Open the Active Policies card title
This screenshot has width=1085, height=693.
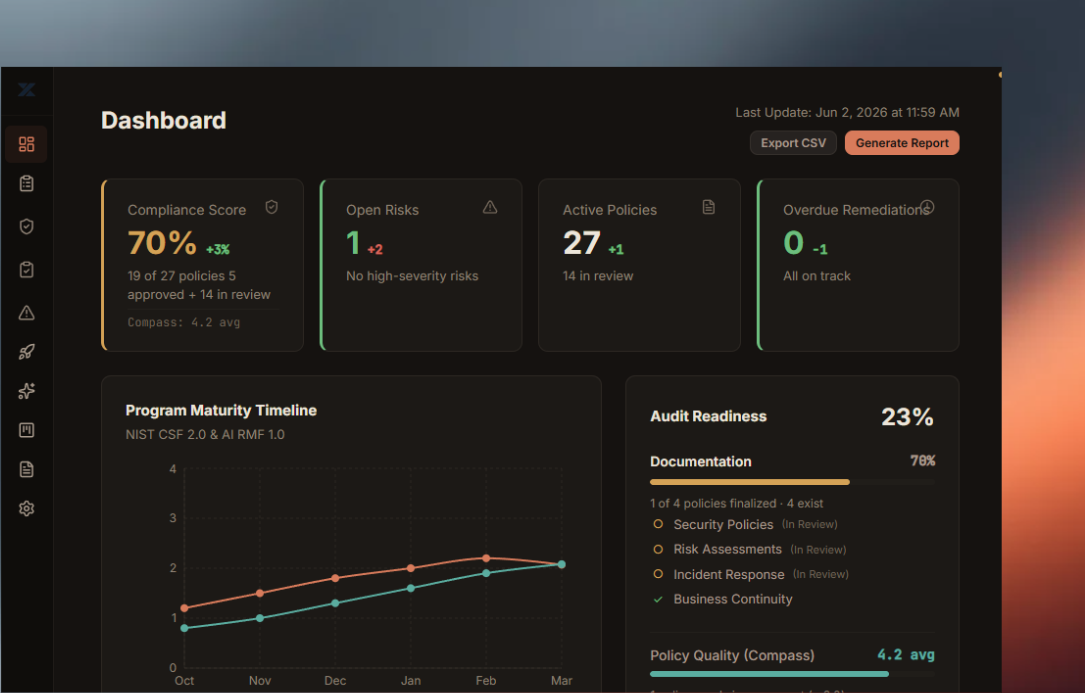(x=610, y=210)
